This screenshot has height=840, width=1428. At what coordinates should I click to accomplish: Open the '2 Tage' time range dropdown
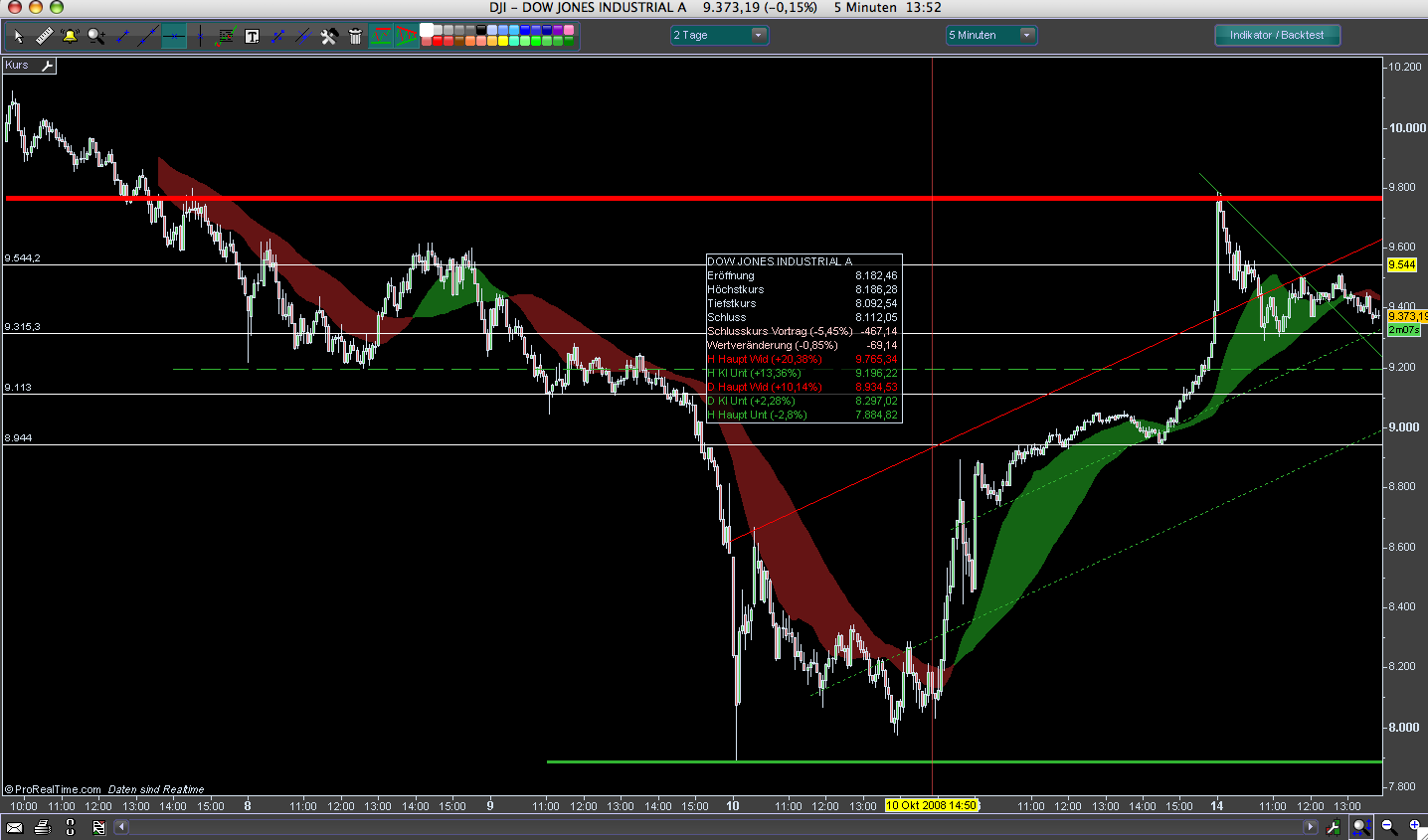720,36
